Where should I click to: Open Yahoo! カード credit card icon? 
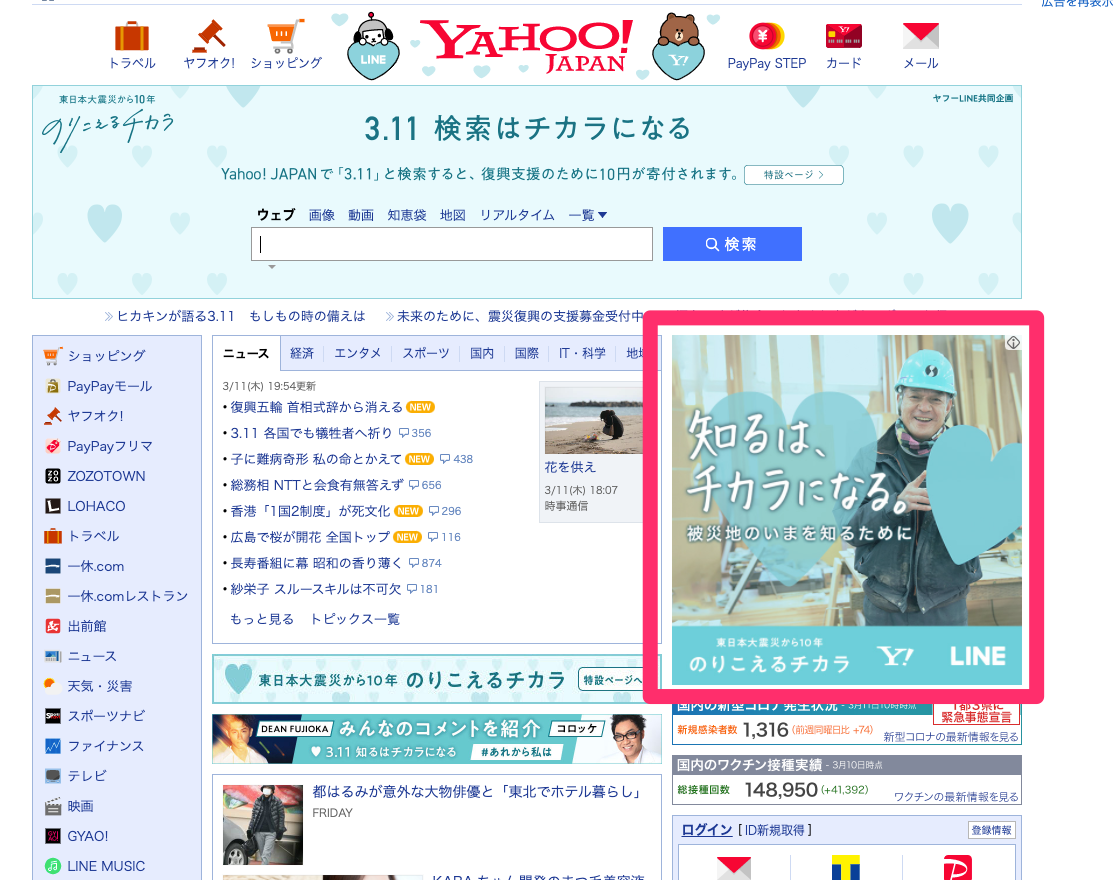(843, 38)
